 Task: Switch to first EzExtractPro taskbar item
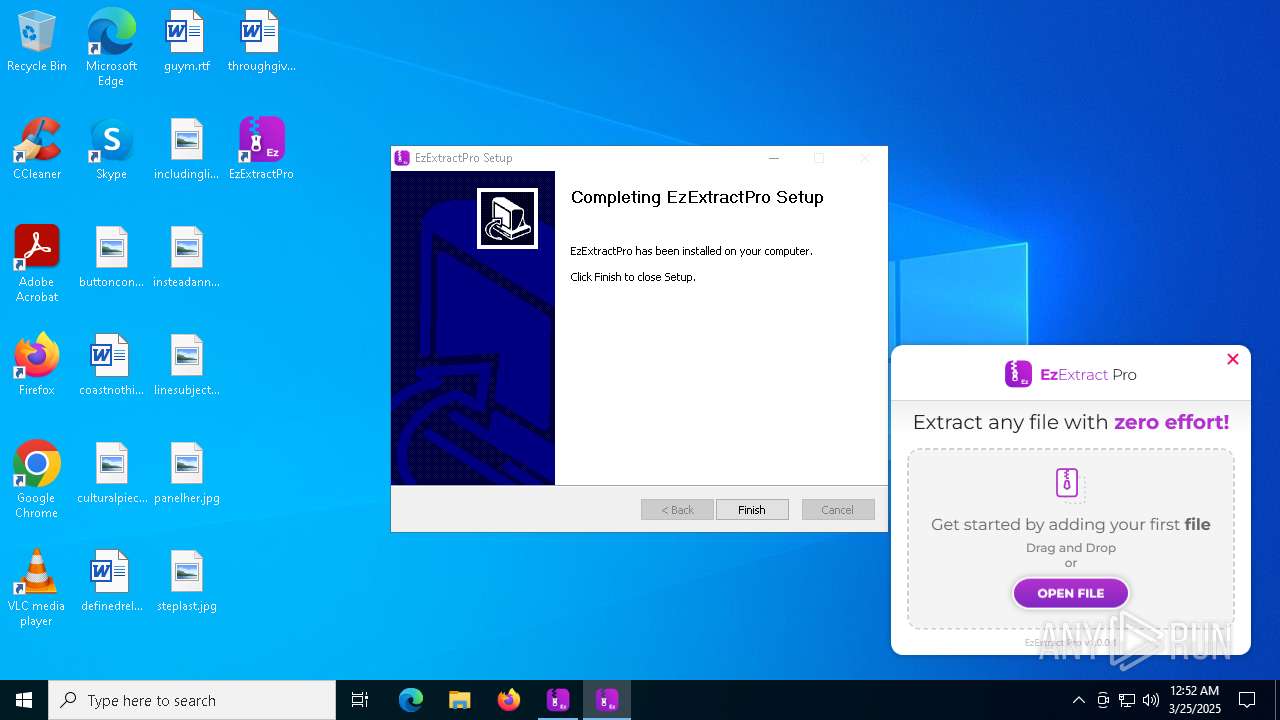point(558,700)
